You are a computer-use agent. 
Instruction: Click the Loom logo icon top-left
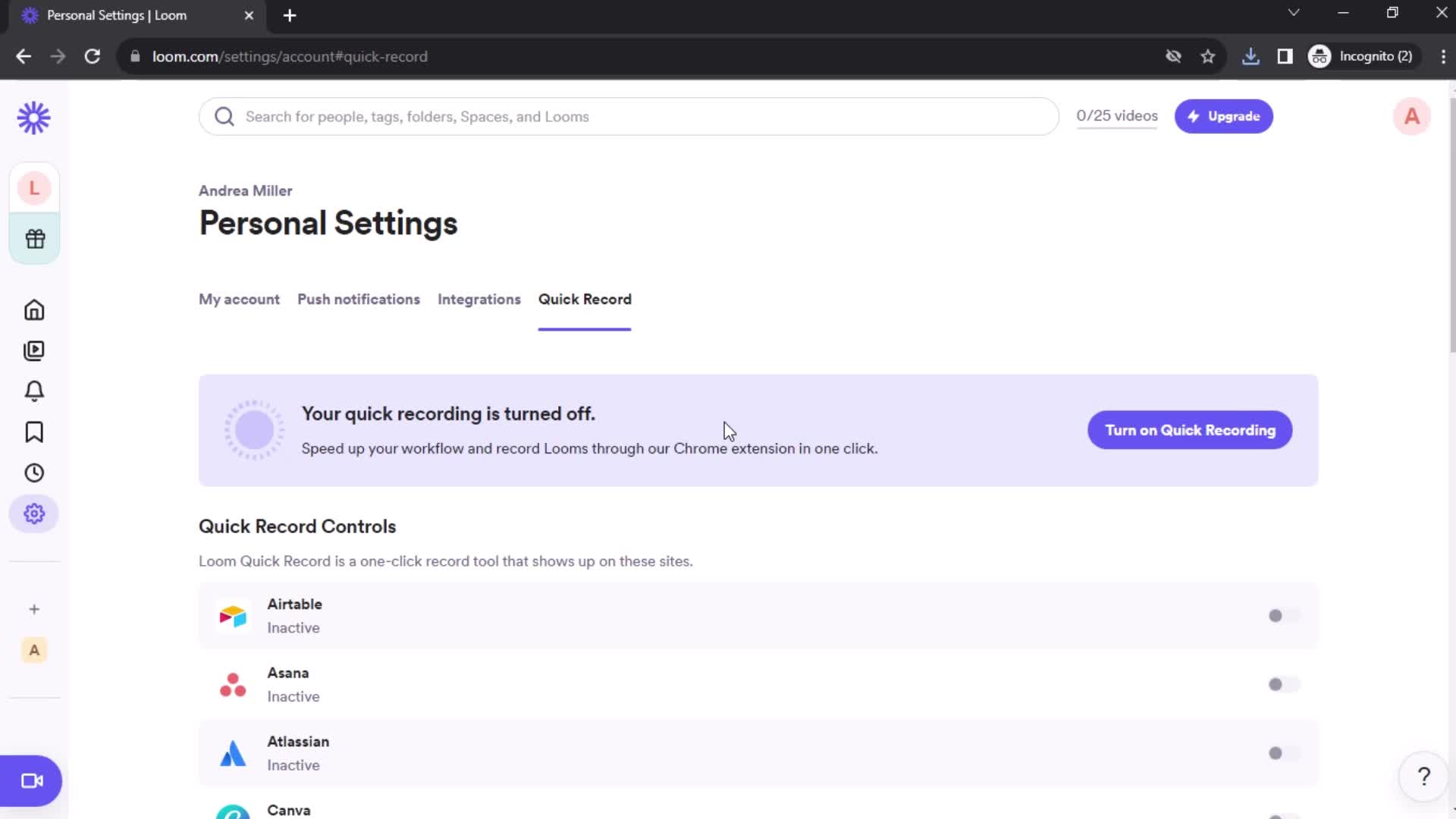click(33, 117)
